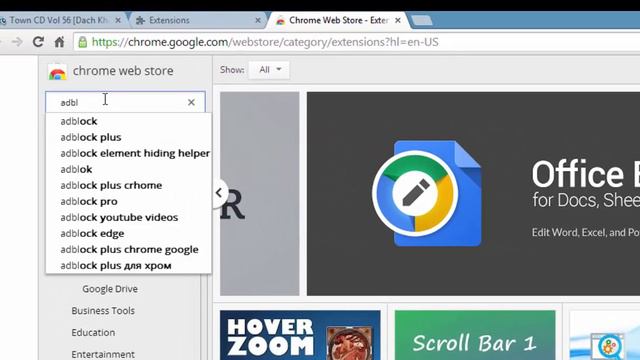Choose the 'adblock' suggestion
The height and width of the screenshot is (360, 640).
[129, 121]
